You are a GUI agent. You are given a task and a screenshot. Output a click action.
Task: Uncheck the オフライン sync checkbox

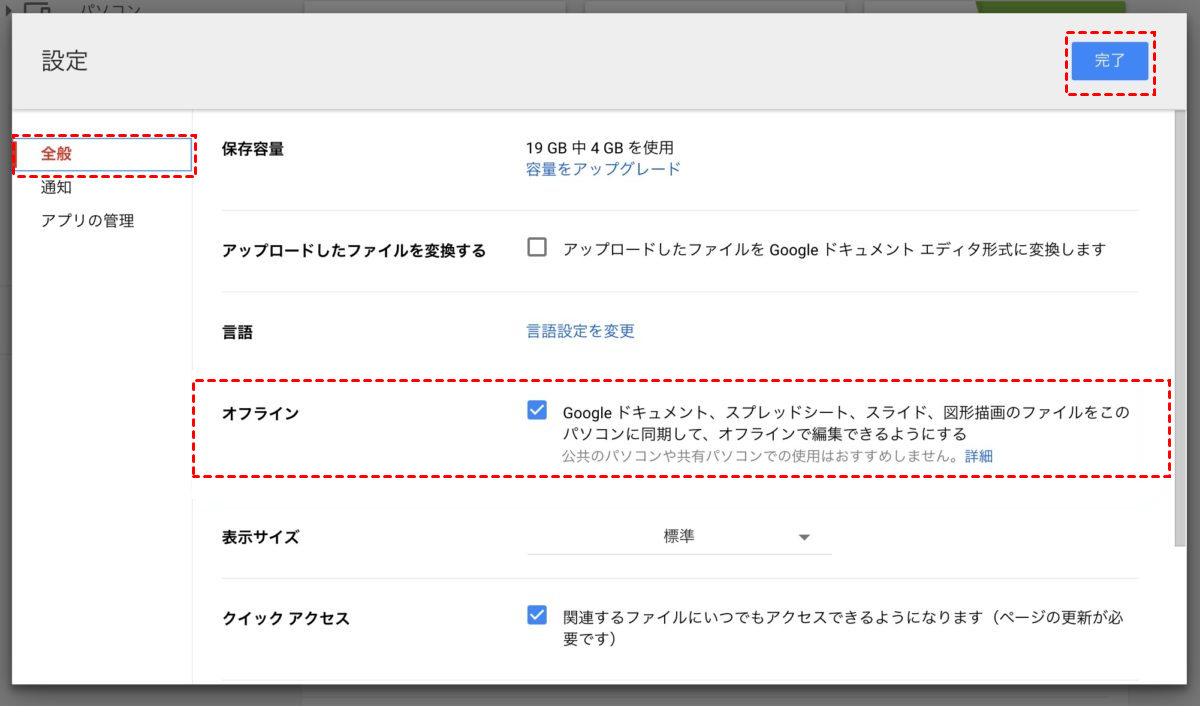coord(537,411)
